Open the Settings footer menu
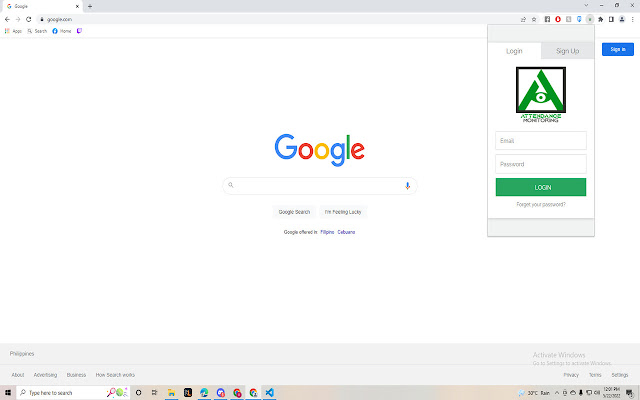 coord(620,375)
